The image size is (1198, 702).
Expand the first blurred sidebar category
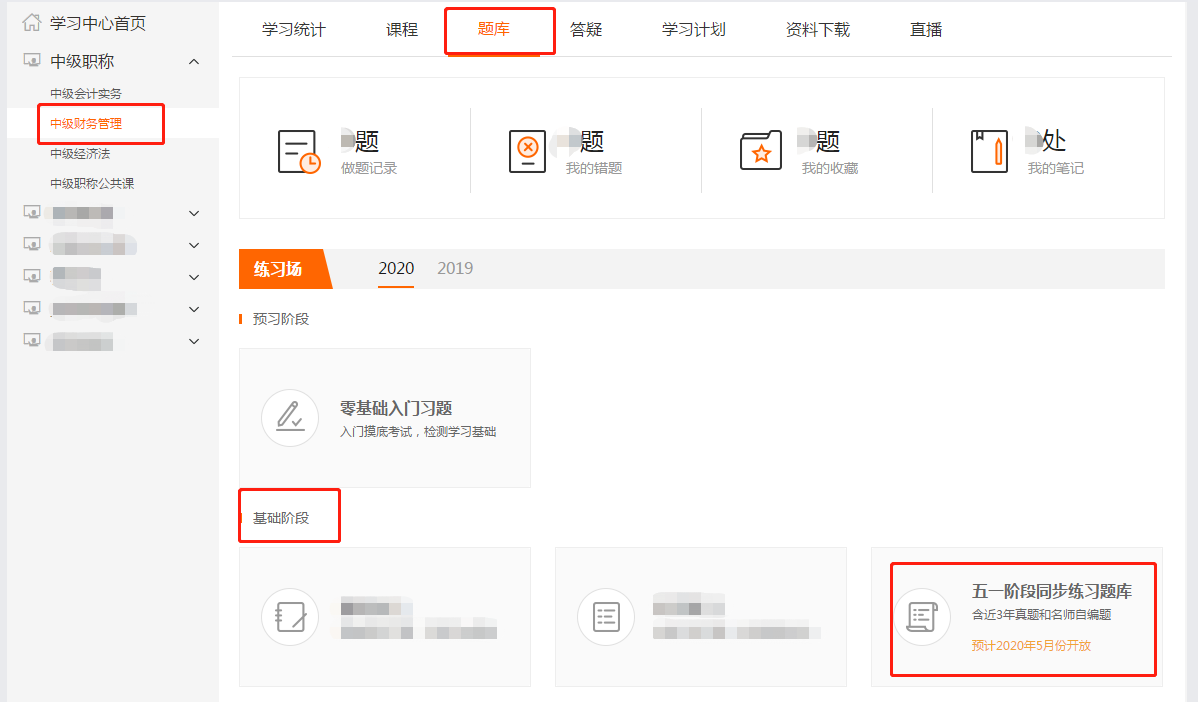pyautogui.click(x=193, y=212)
